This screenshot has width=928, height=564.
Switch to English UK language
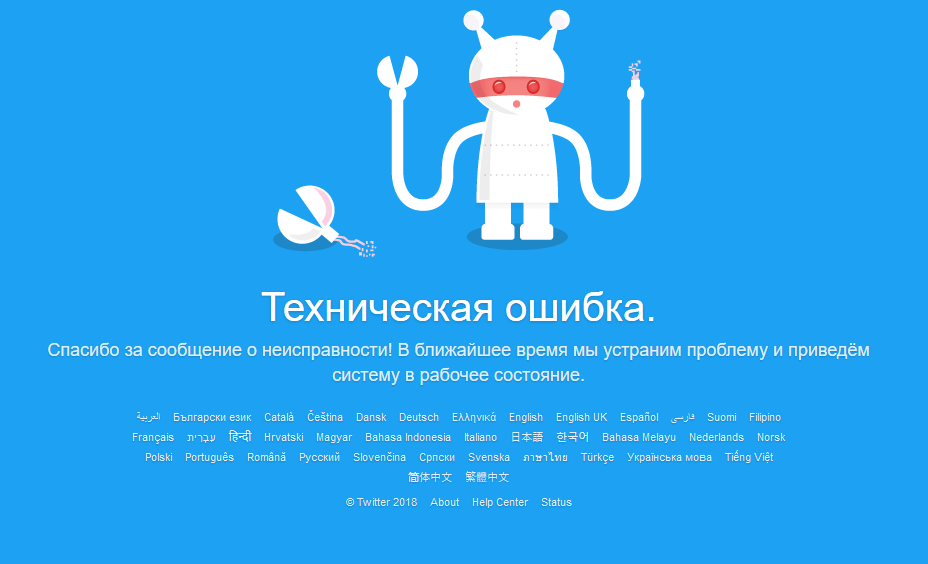click(x=581, y=417)
